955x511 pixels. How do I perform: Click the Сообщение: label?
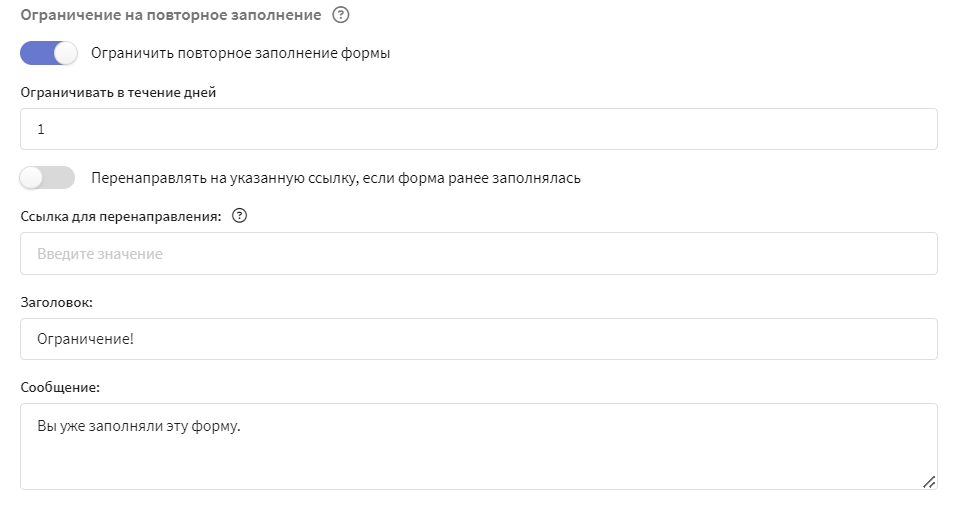(x=60, y=387)
